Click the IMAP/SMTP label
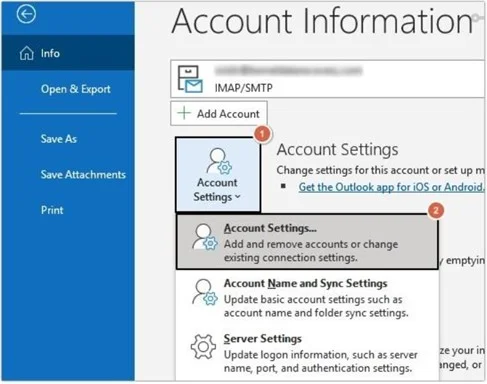The width and height of the screenshot is (487, 384). point(243,88)
